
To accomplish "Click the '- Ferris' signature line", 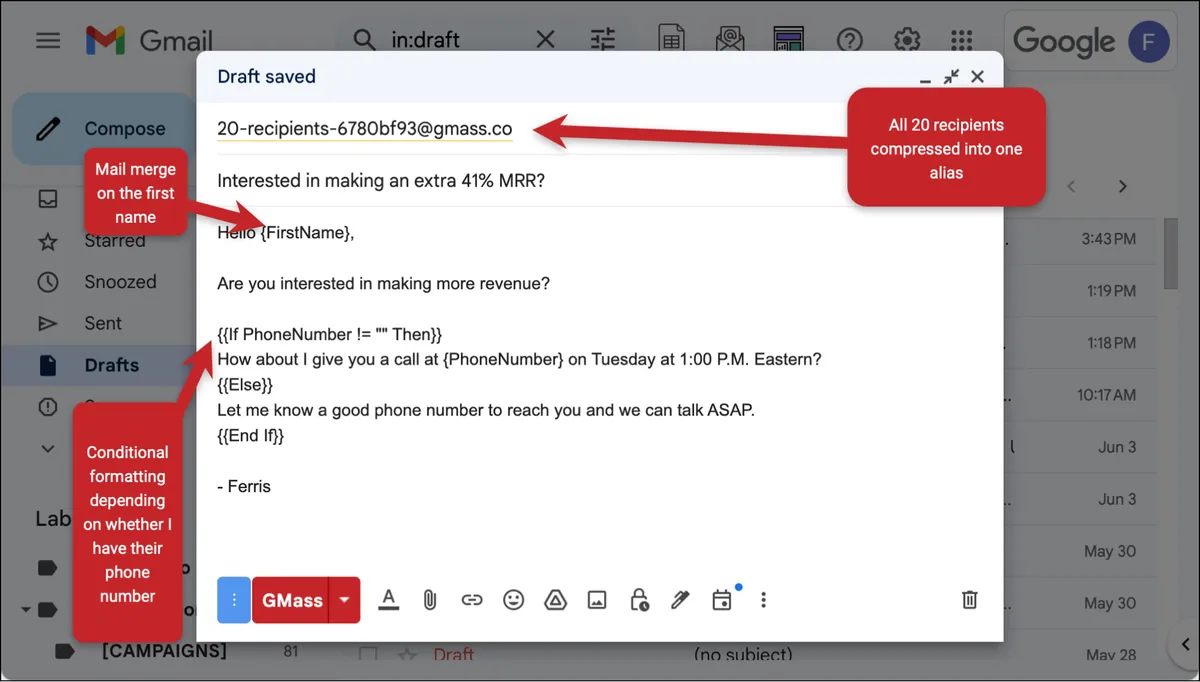I will [244, 486].
